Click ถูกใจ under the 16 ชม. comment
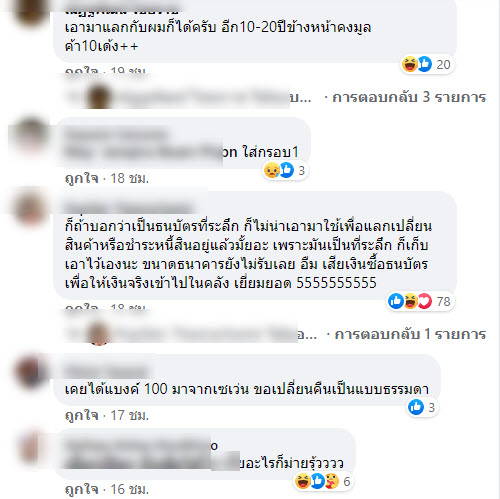The height and width of the screenshot is (499, 500). click(82, 489)
